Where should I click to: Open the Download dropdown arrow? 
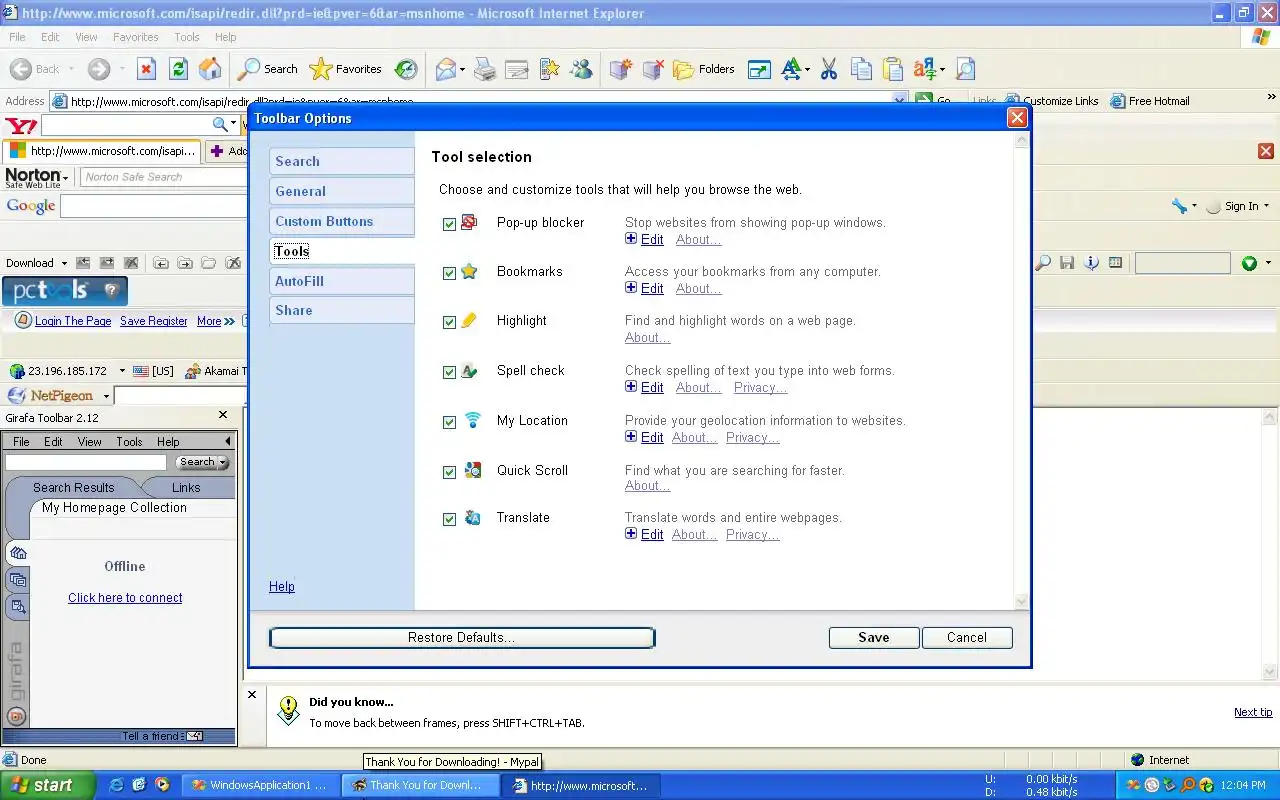(64, 263)
